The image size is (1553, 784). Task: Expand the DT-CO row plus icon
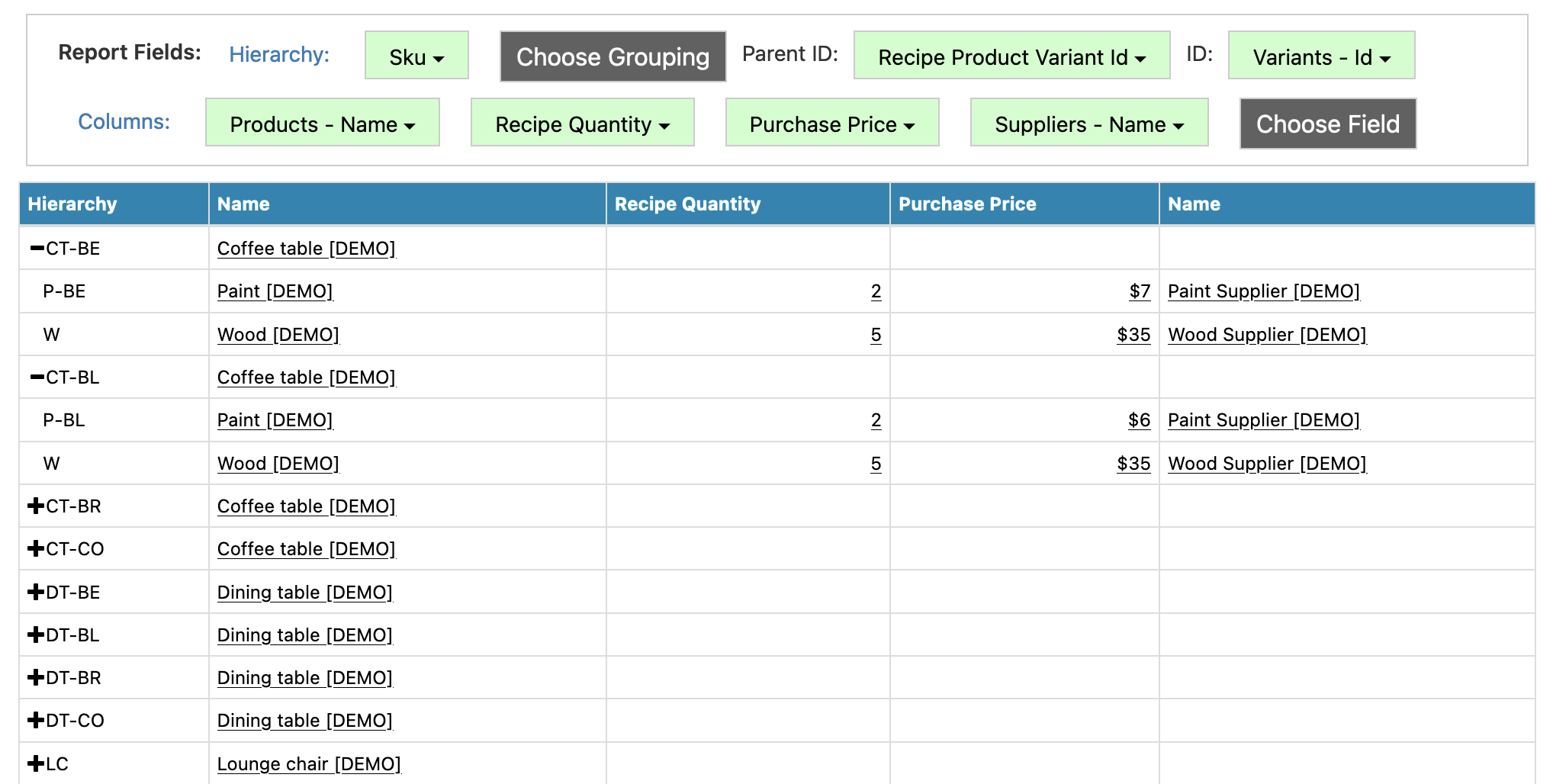[x=36, y=720]
